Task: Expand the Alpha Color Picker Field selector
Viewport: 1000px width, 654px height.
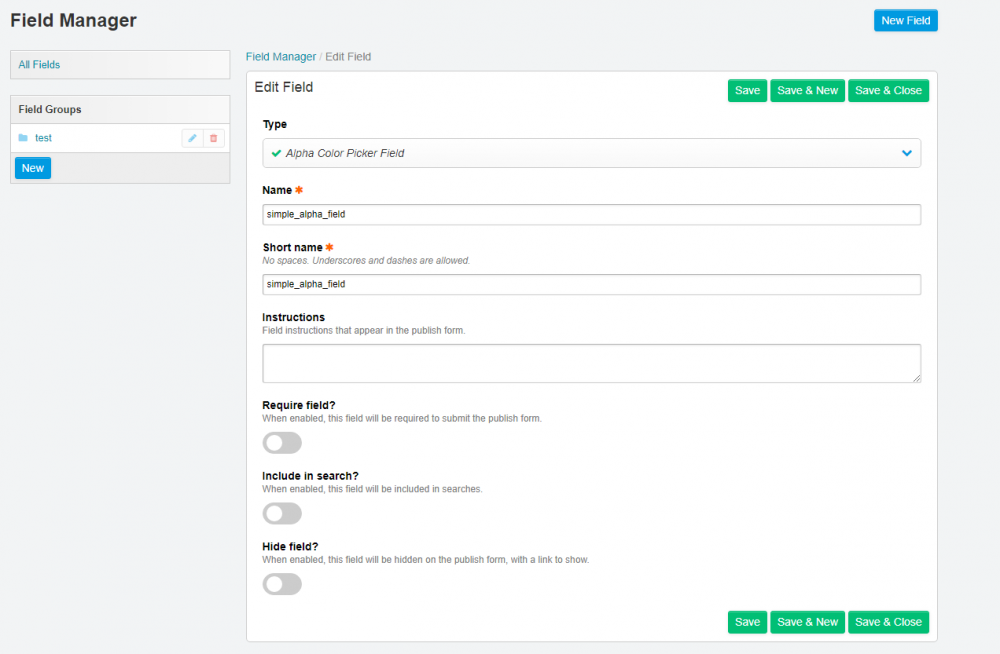Action: point(590,153)
